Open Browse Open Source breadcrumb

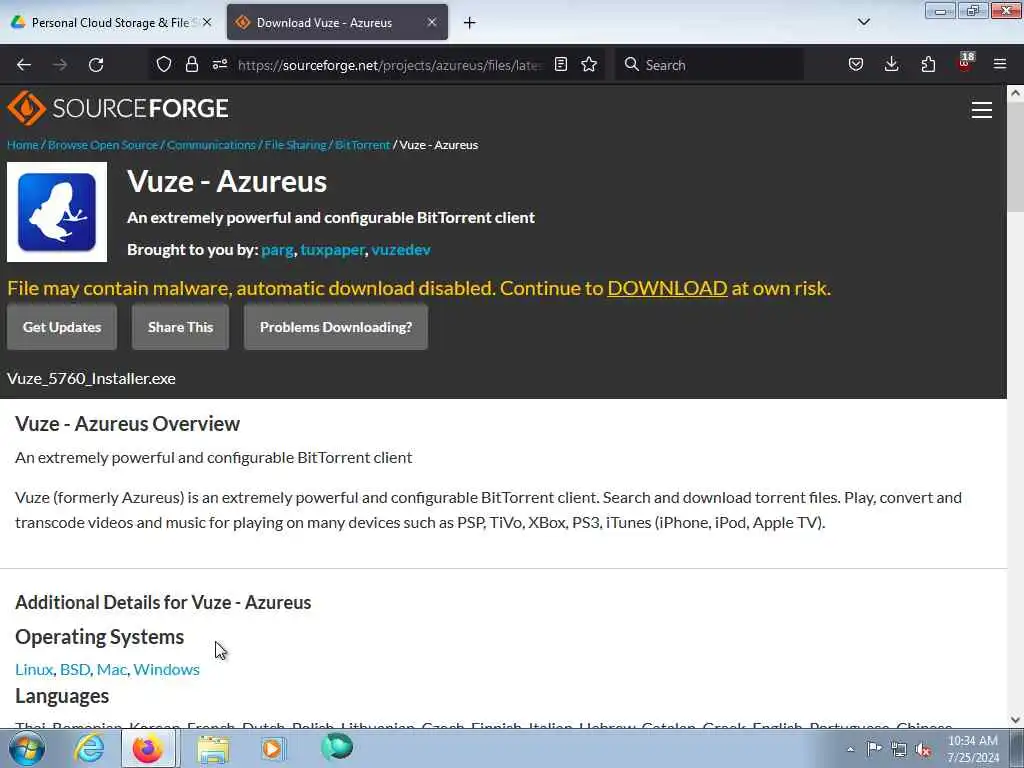pyautogui.click(x=103, y=145)
